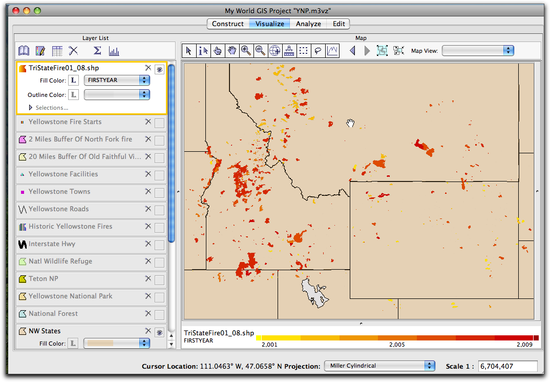Click the Teton NP layer symbol icon
The image size is (550, 382).
[x=22, y=279]
